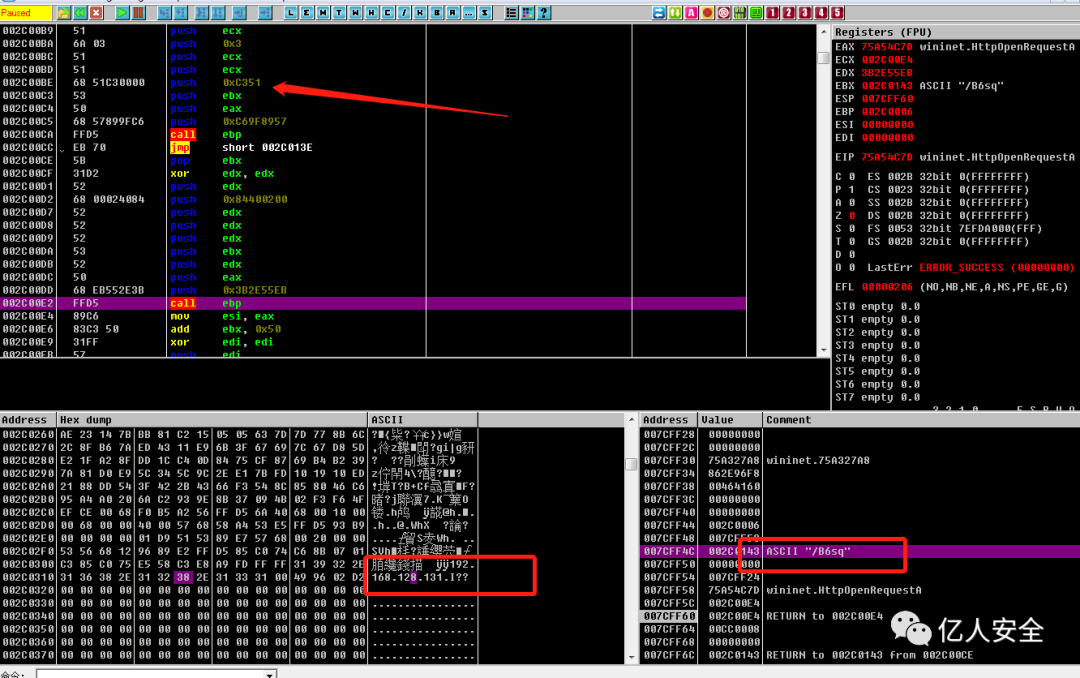Click the dark red target-circle plugin icon
1080x678 pixels.
[724, 12]
